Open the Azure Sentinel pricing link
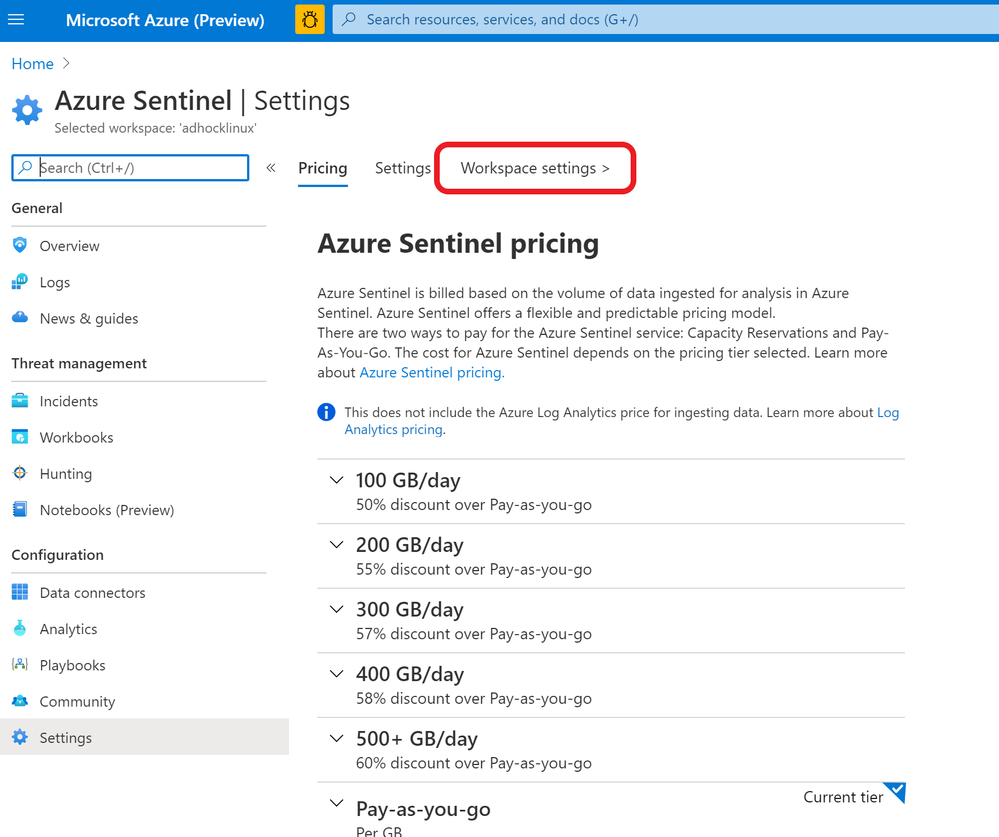 pyautogui.click(x=432, y=372)
